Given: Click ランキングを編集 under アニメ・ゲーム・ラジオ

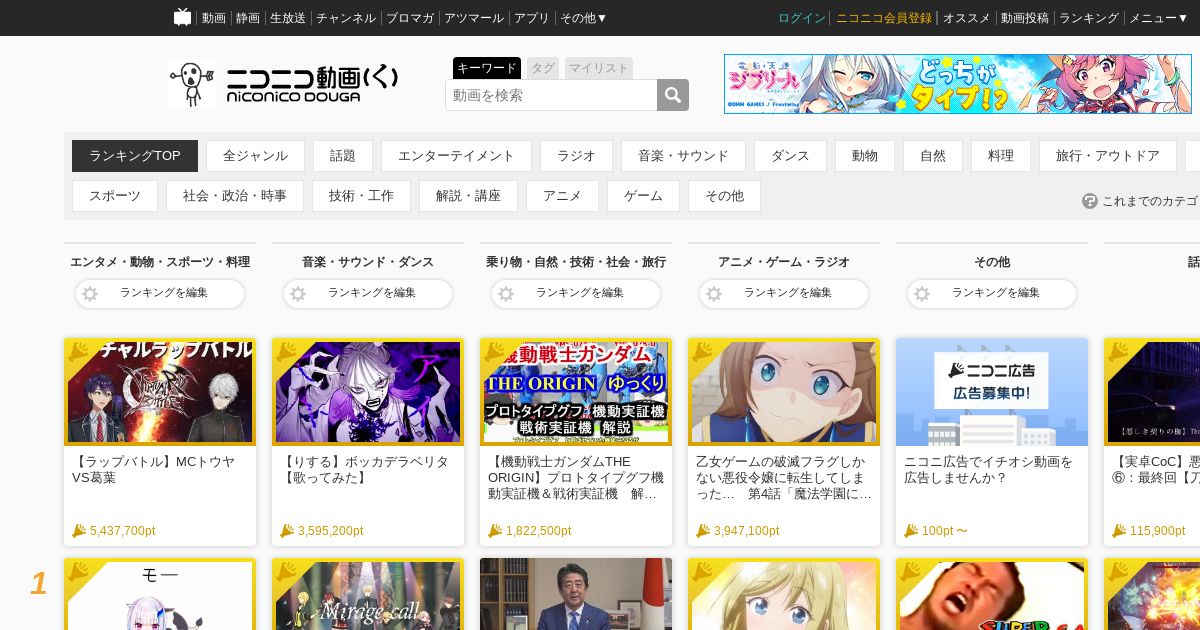Looking at the screenshot, I should pos(784,294).
